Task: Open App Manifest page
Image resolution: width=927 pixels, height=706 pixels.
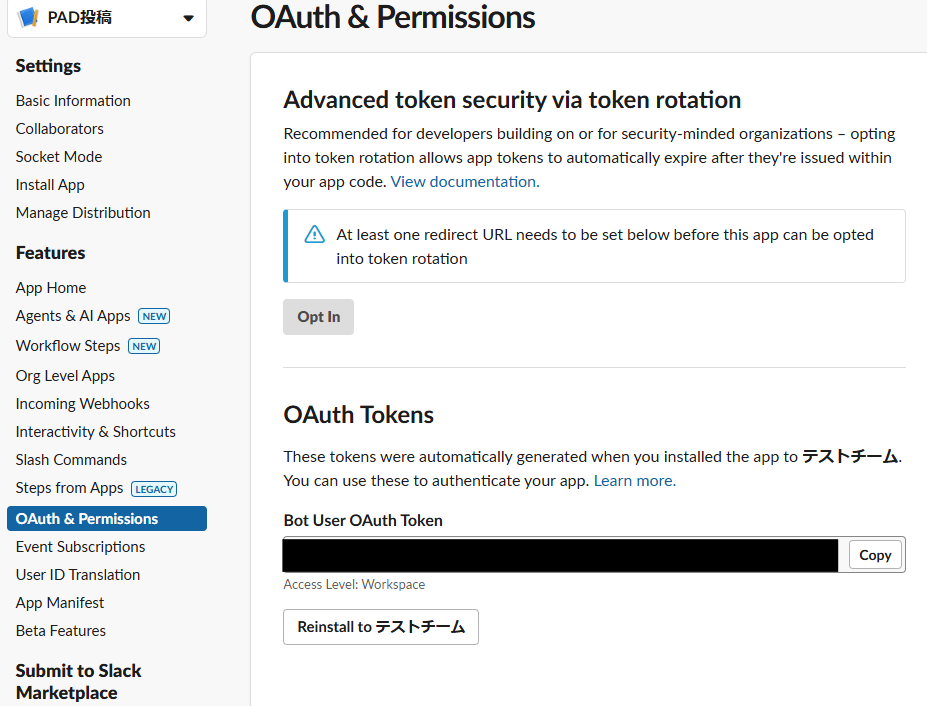Action: [60, 603]
